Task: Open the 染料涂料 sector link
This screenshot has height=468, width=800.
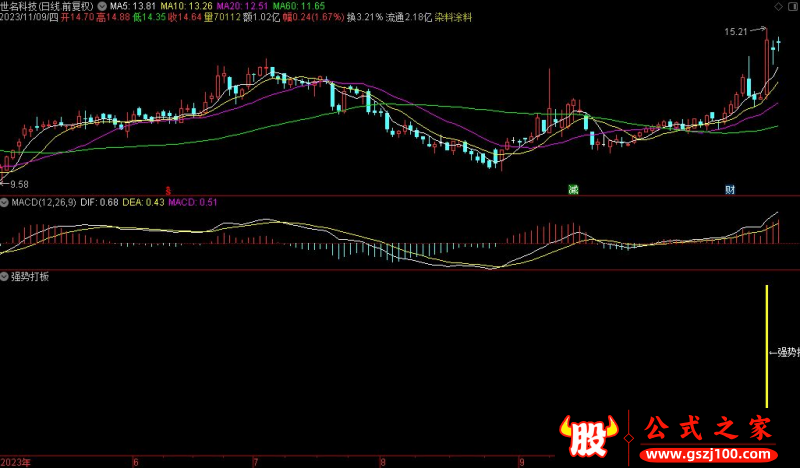Action: coord(453,17)
